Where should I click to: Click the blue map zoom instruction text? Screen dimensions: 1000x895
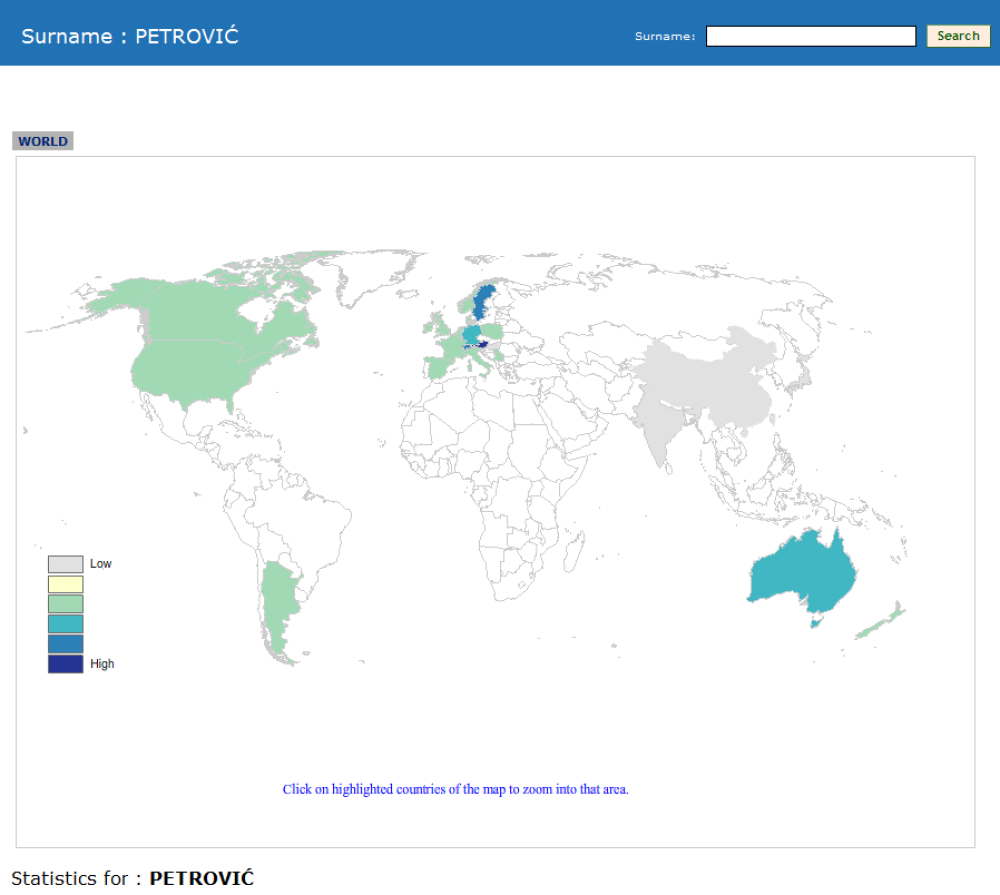455,789
